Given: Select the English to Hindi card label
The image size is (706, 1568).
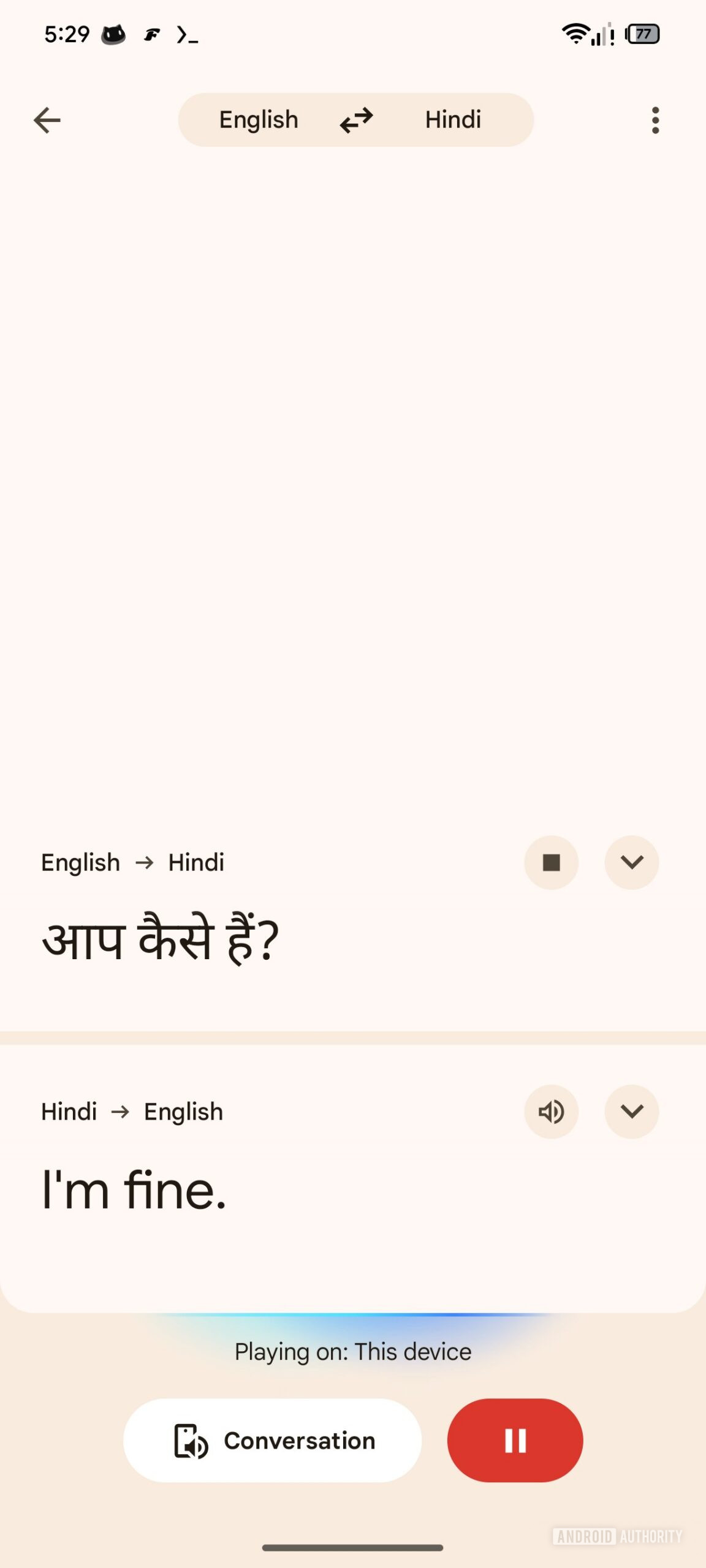Looking at the screenshot, I should pos(132,862).
